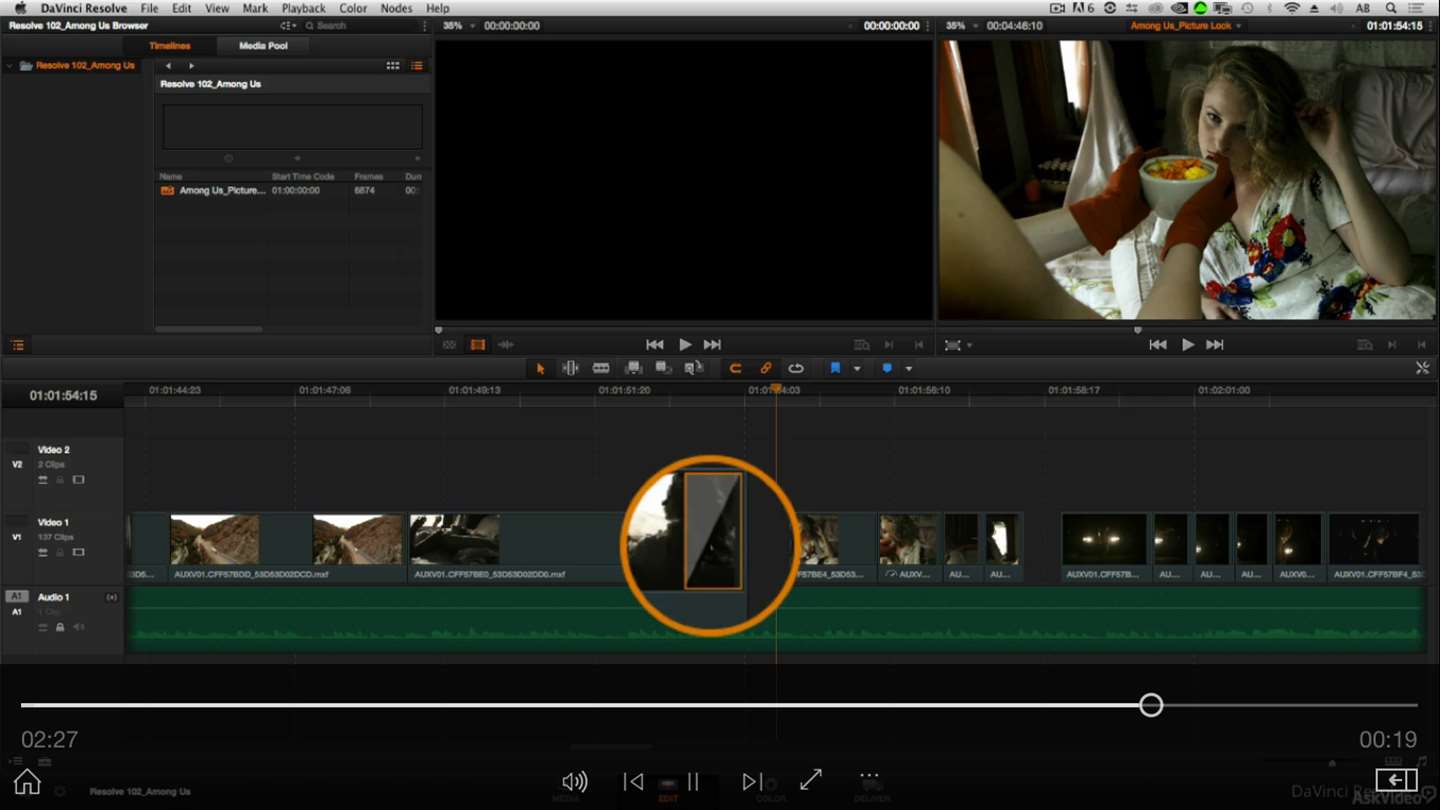
Task: Open the Apple menu
Action: (20, 8)
